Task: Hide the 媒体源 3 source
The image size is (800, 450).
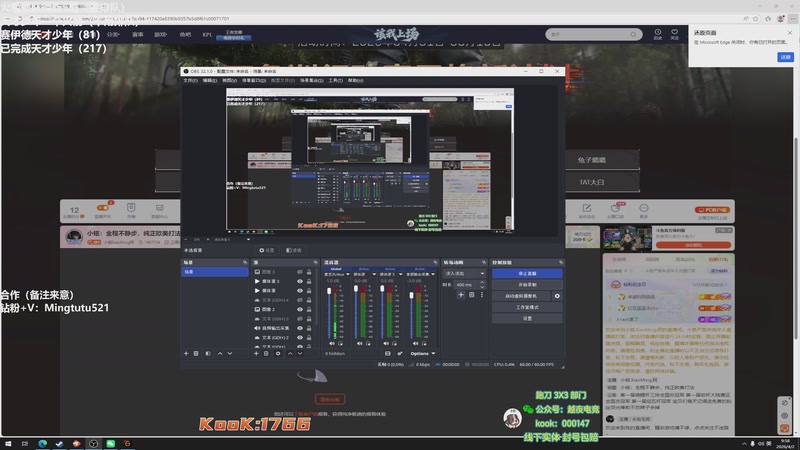Action: point(300,281)
